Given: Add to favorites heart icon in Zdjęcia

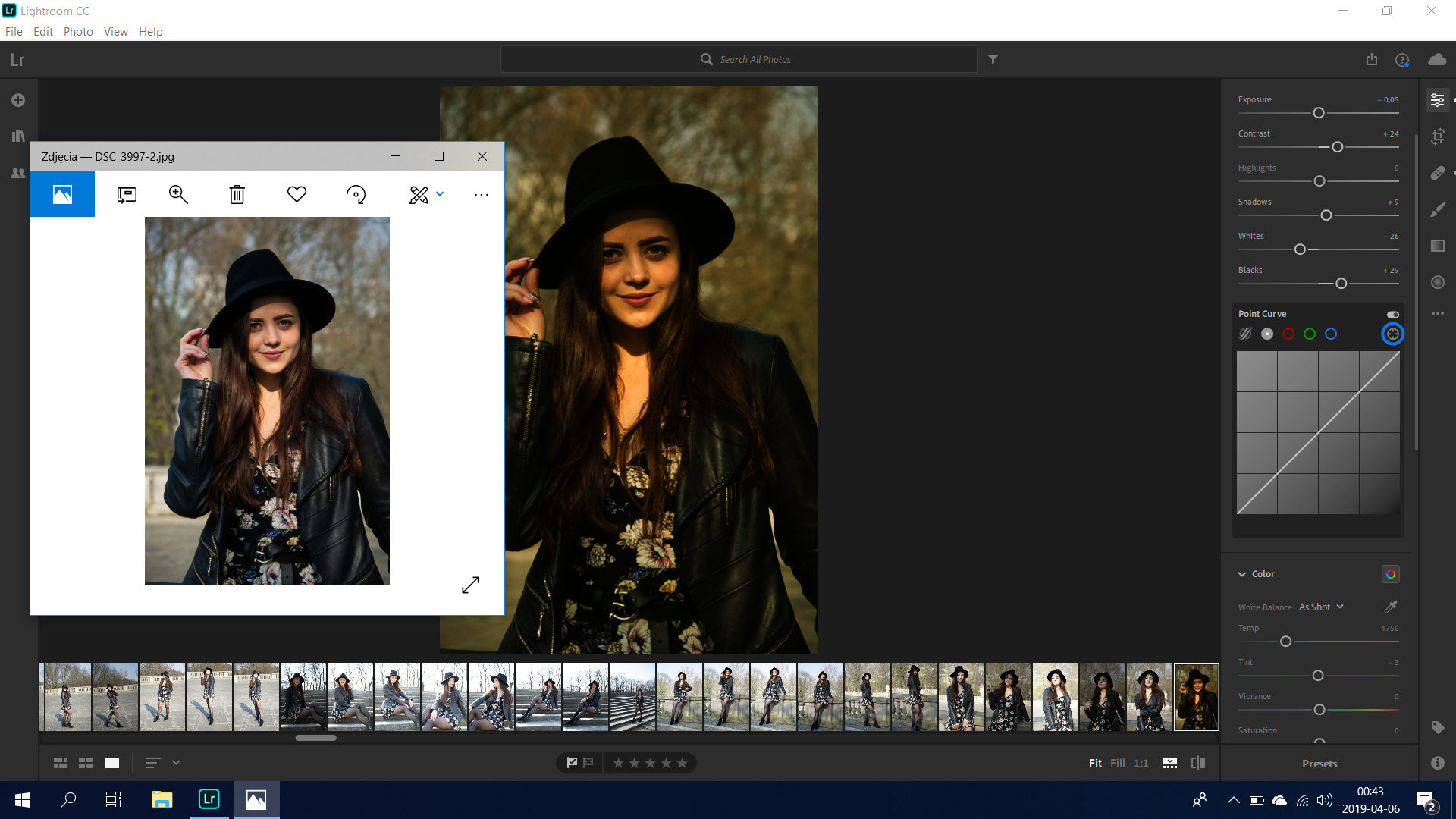Looking at the screenshot, I should [297, 194].
